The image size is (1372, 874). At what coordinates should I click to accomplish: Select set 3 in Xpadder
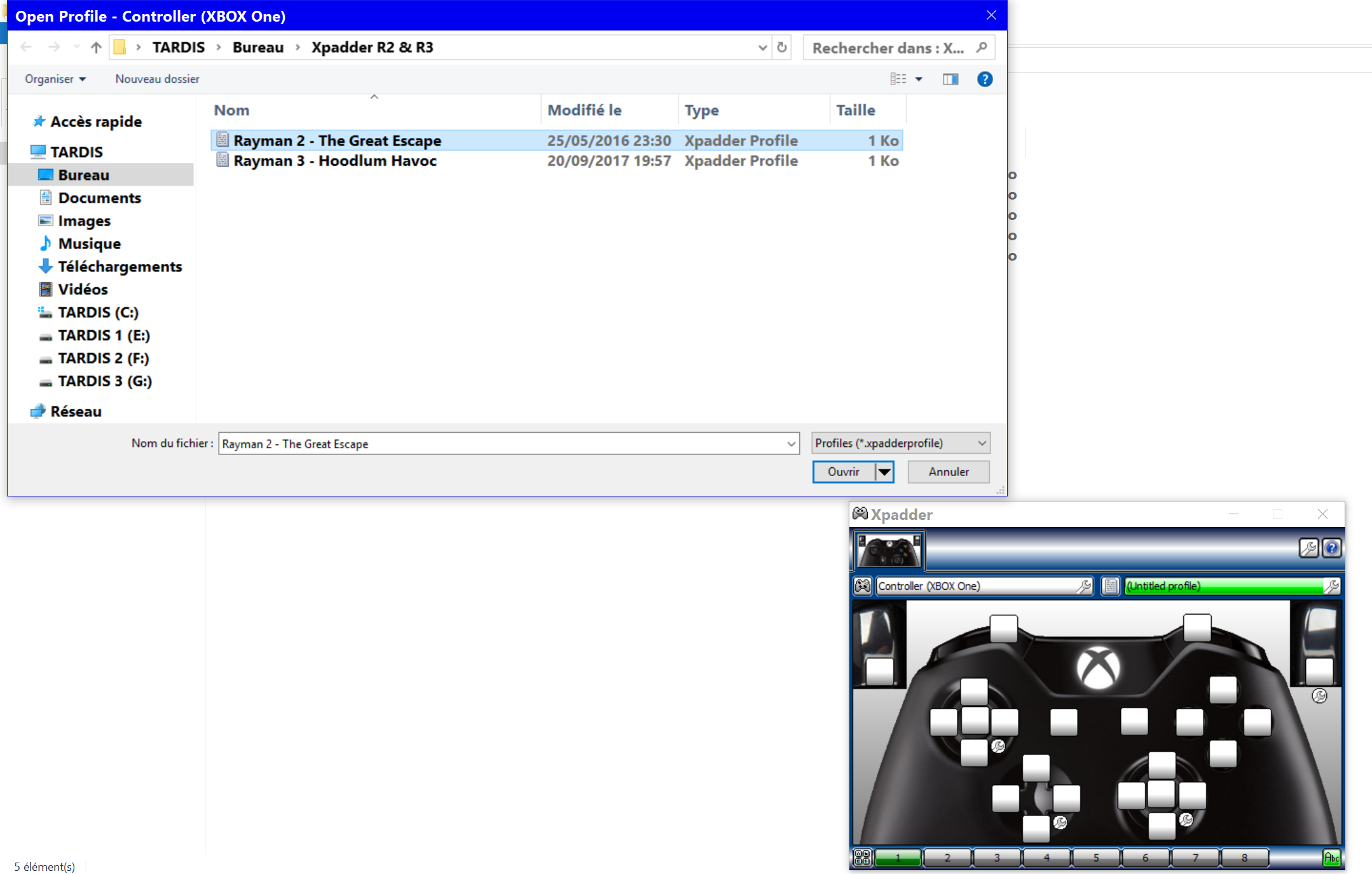click(x=997, y=858)
